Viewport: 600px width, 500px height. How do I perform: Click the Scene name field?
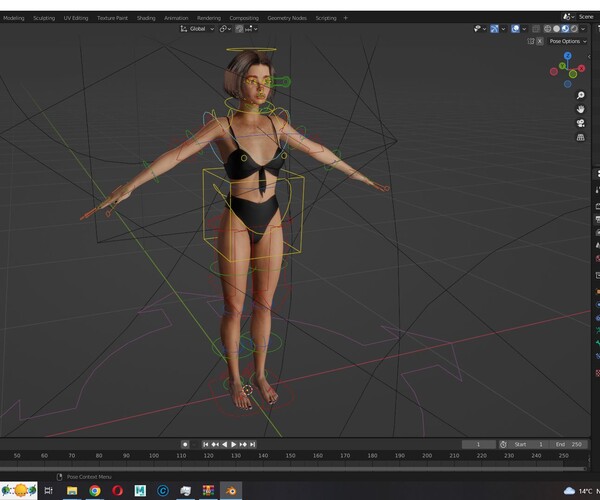tap(587, 17)
